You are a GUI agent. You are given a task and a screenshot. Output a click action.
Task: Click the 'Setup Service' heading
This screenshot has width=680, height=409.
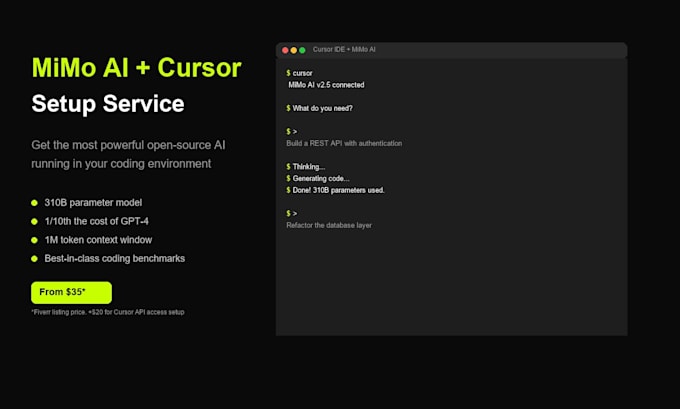[108, 104]
